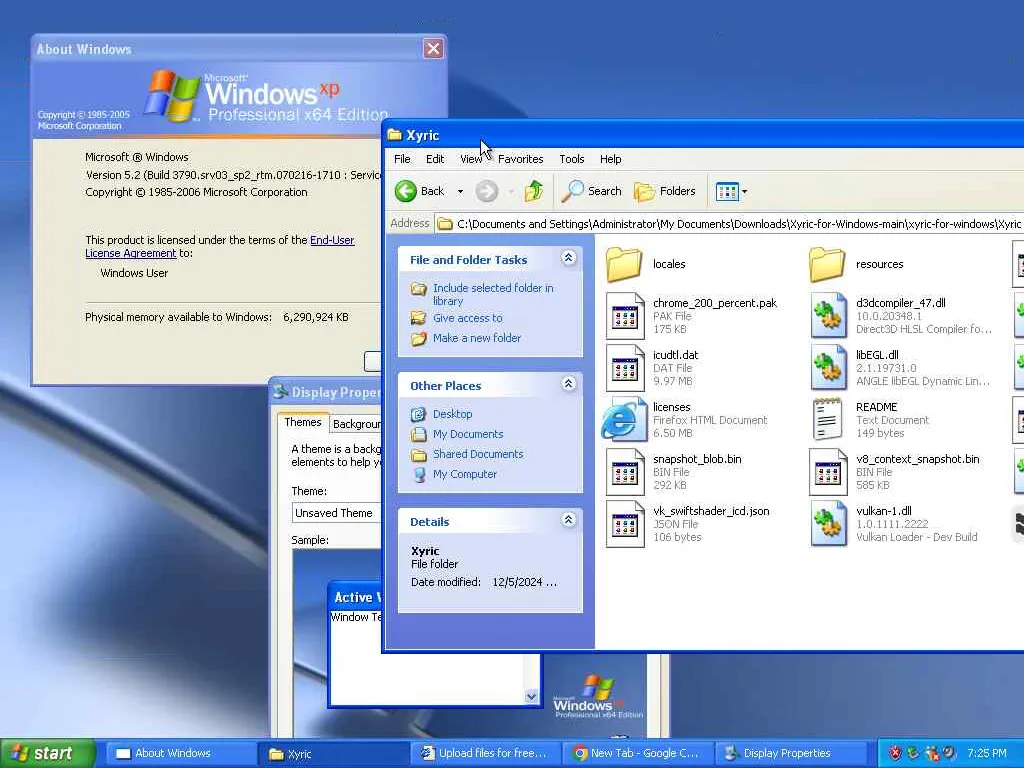Open the Tools menu

tap(571, 159)
